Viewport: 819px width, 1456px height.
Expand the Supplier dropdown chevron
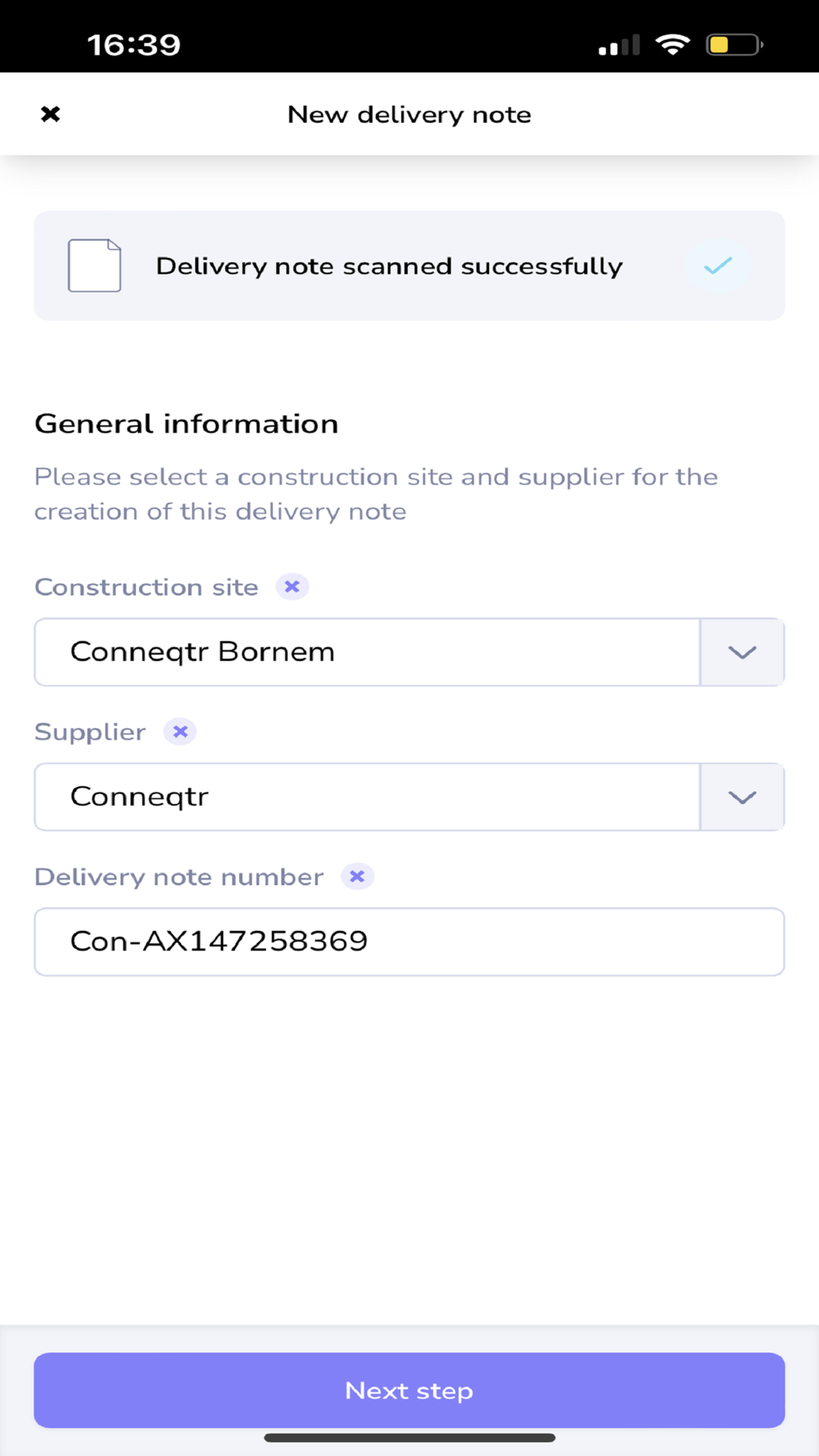click(x=742, y=797)
